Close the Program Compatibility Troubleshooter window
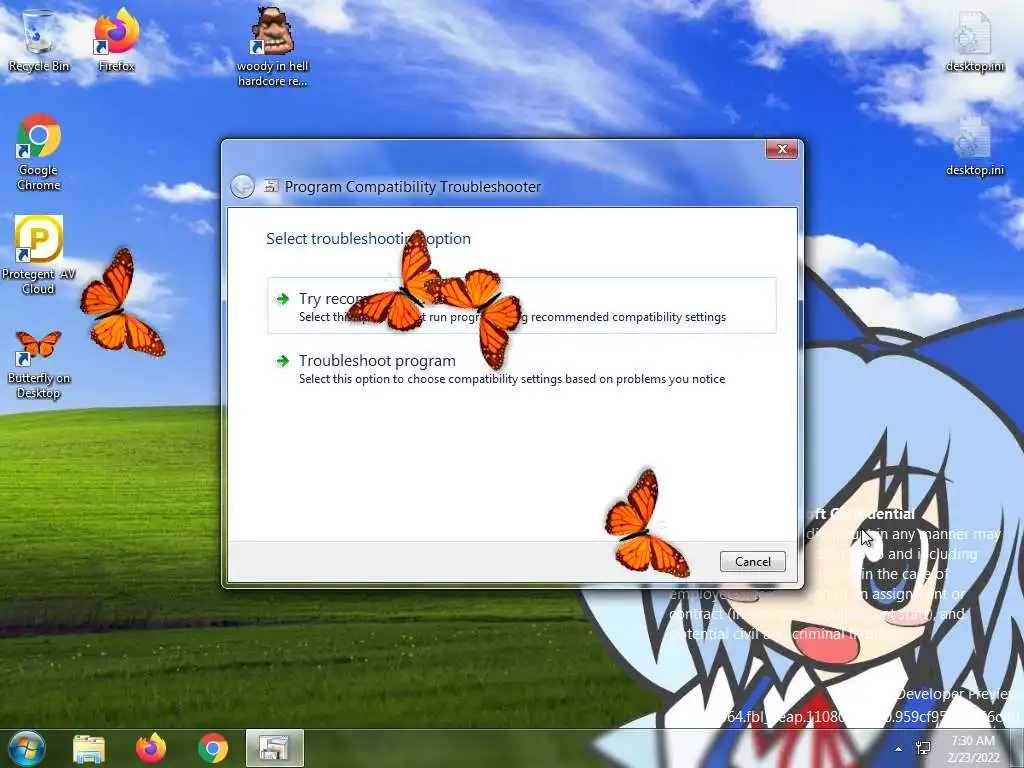 (x=782, y=150)
